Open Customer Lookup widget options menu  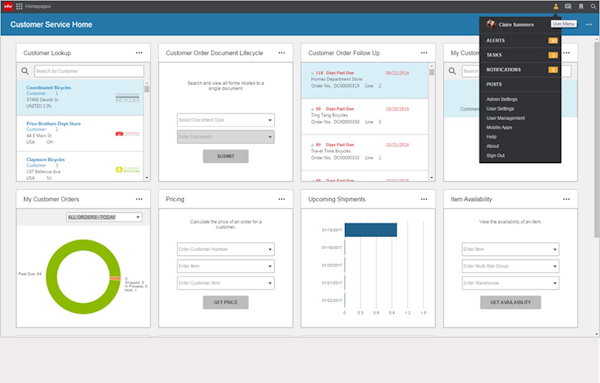click(x=139, y=53)
